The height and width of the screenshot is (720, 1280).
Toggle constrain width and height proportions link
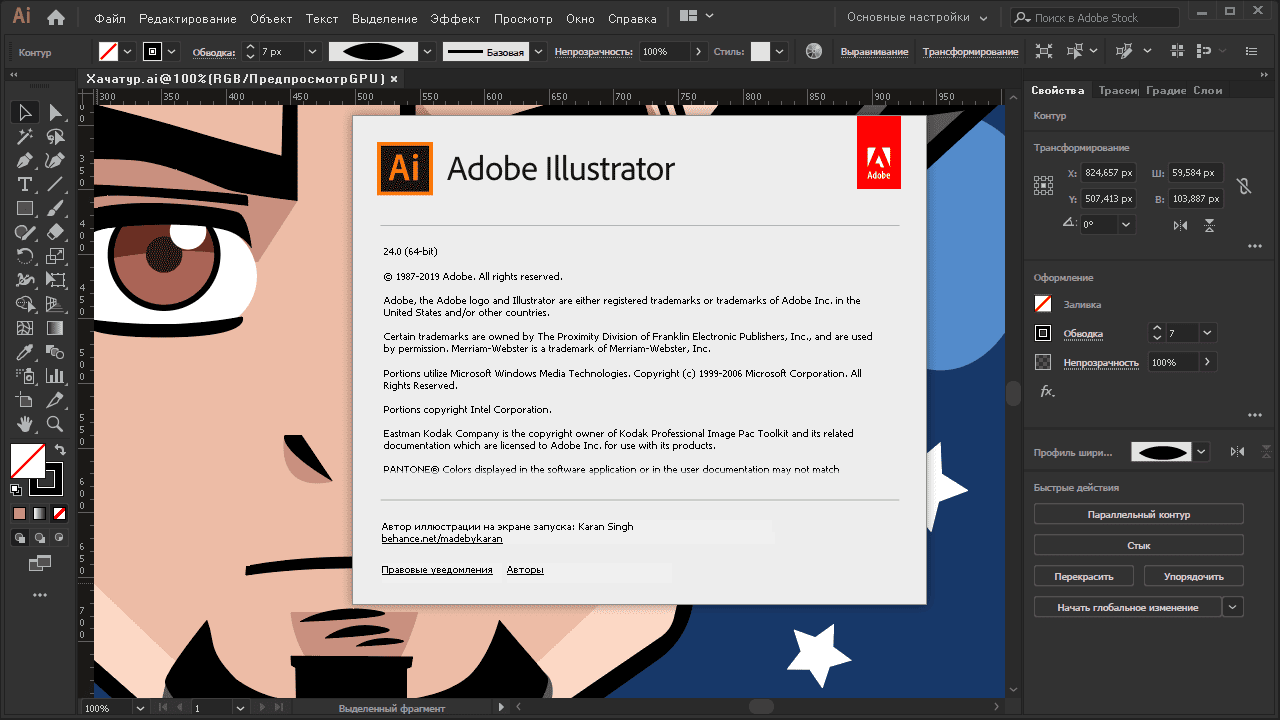1243,186
